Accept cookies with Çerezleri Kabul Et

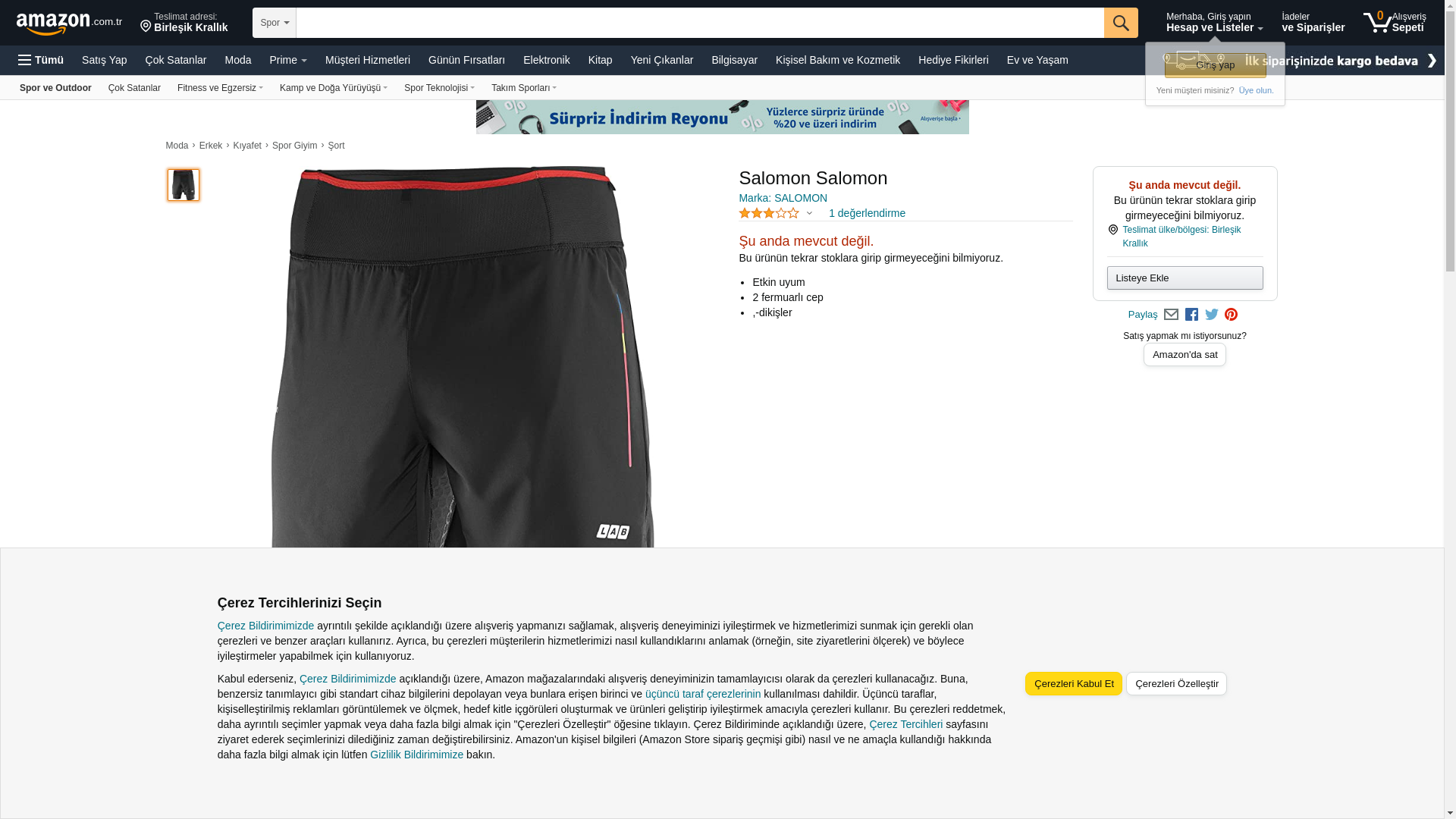[1074, 684]
